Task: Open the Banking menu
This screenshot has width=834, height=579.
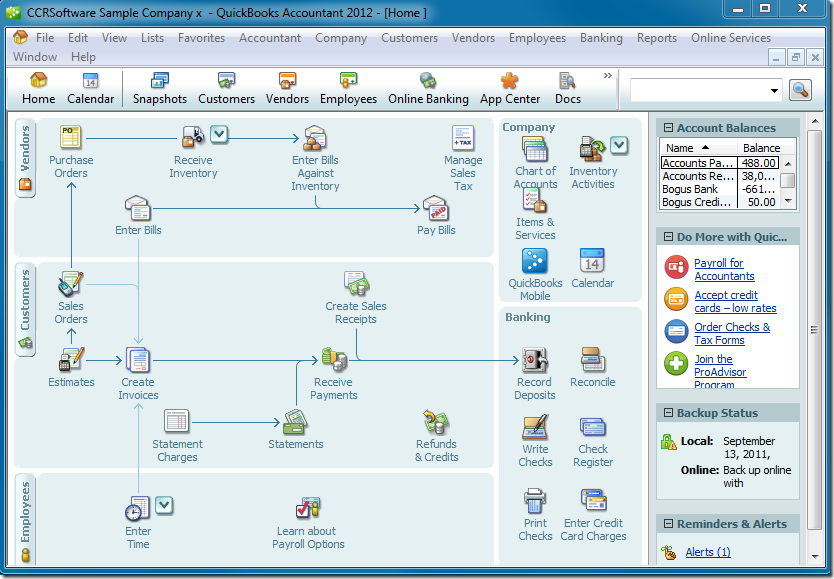Action: pos(601,38)
